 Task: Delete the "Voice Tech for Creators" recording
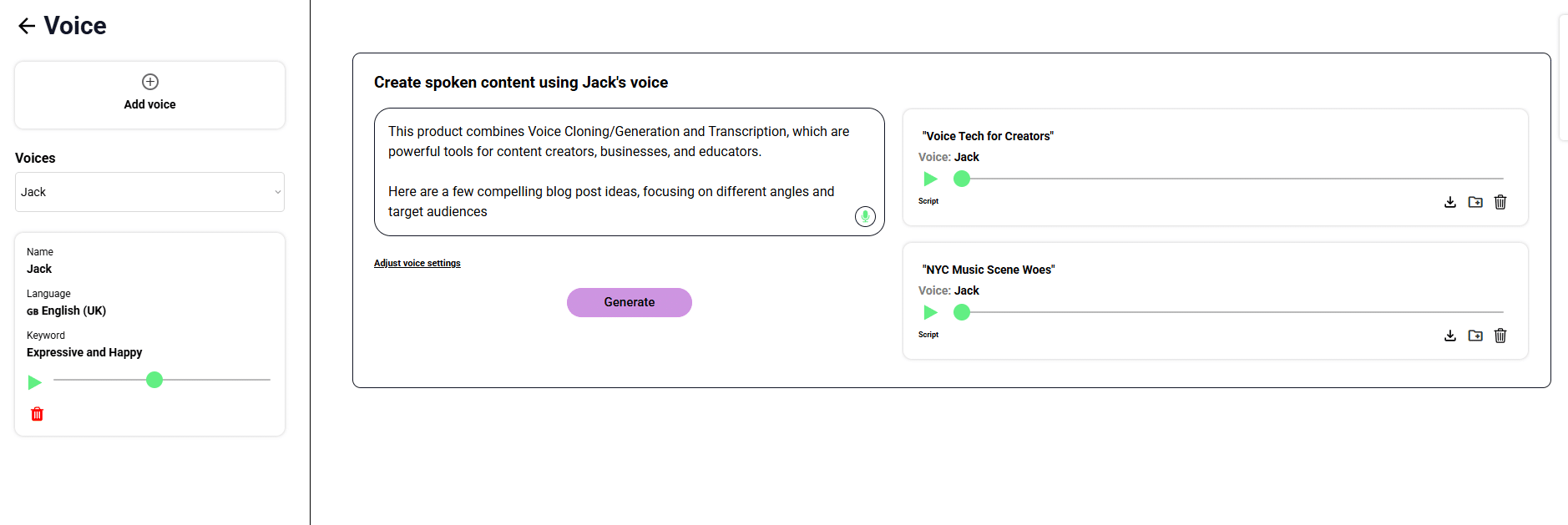click(x=1500, y=202)
